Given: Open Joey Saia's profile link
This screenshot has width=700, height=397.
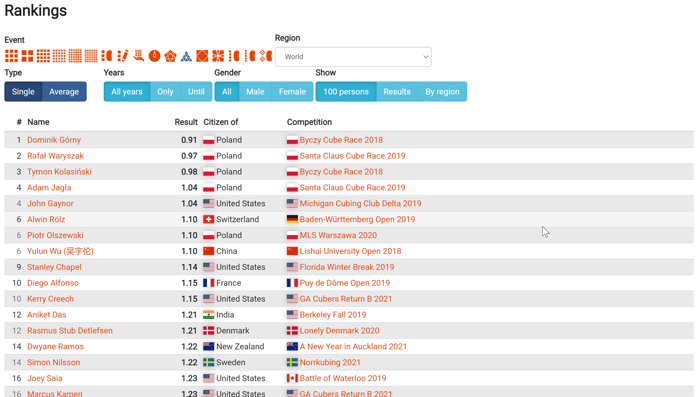Looking at the screenshot, I should click(45, 378).
